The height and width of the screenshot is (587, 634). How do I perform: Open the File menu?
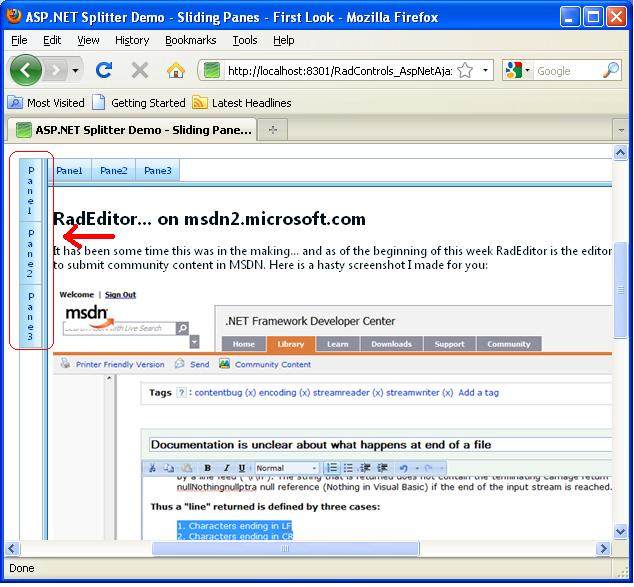(x=19, y=40)
